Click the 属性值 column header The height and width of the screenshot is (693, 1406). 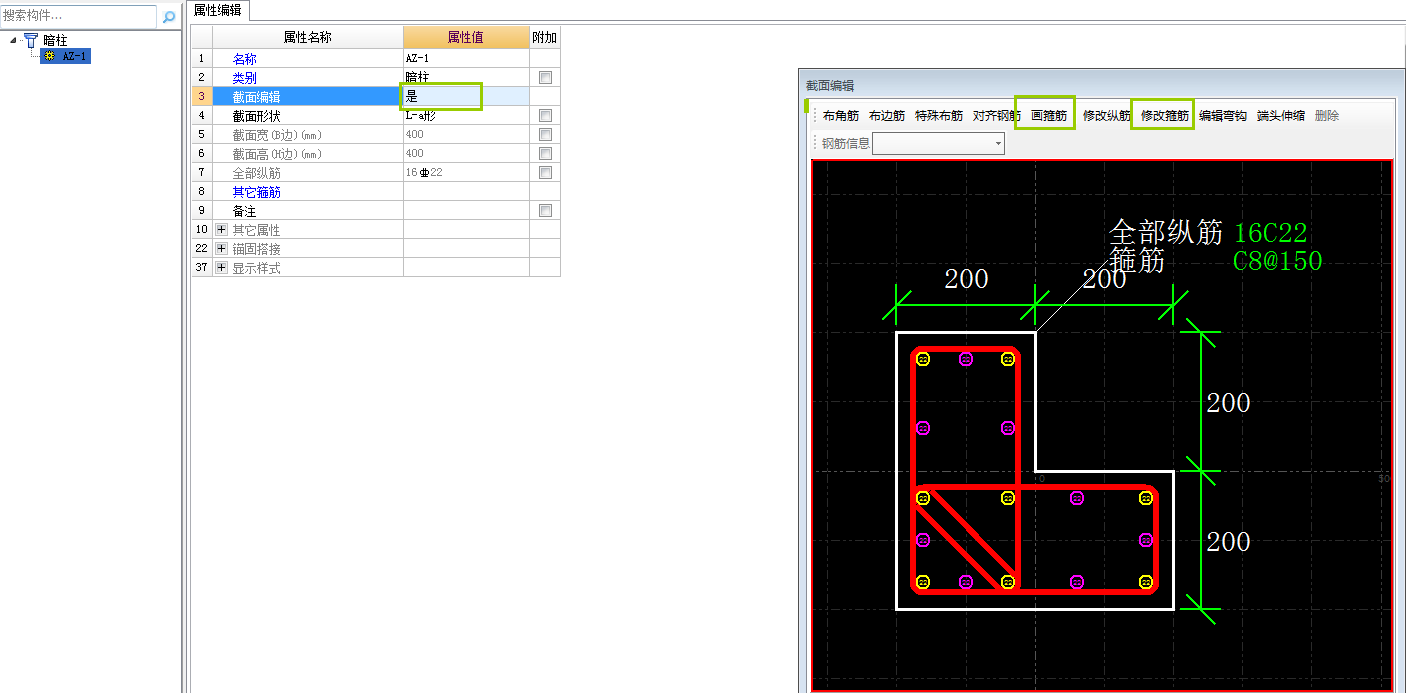click(466, 37)
